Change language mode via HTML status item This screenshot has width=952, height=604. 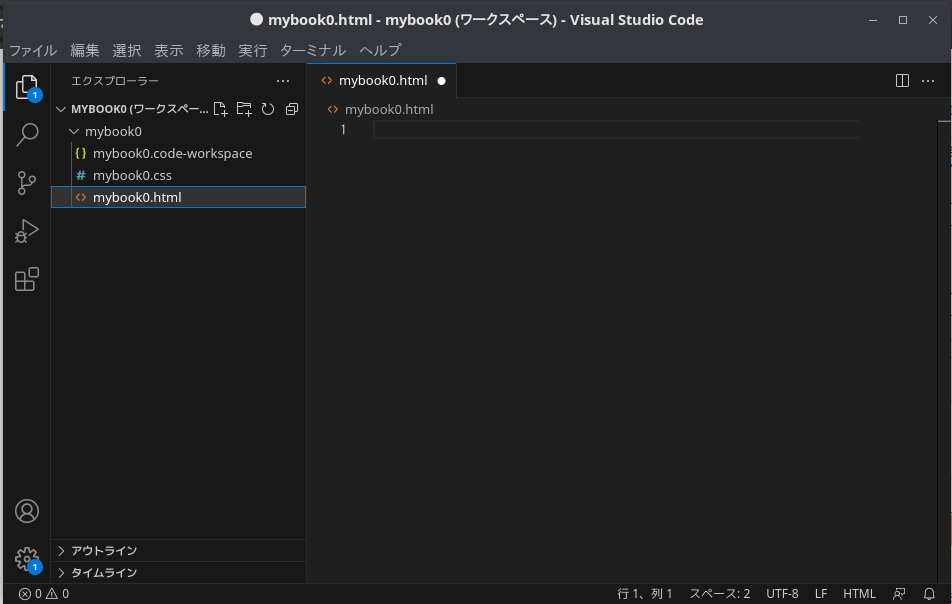859,594
